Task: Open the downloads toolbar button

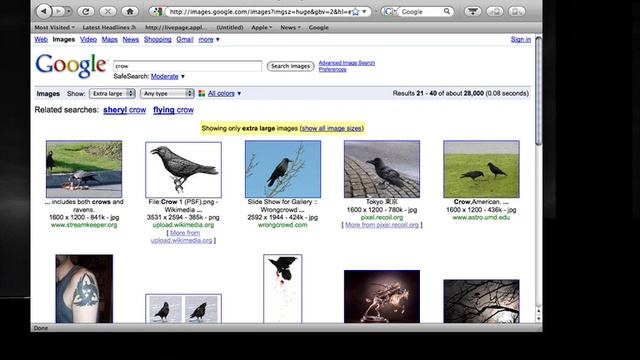Action: 473,11
